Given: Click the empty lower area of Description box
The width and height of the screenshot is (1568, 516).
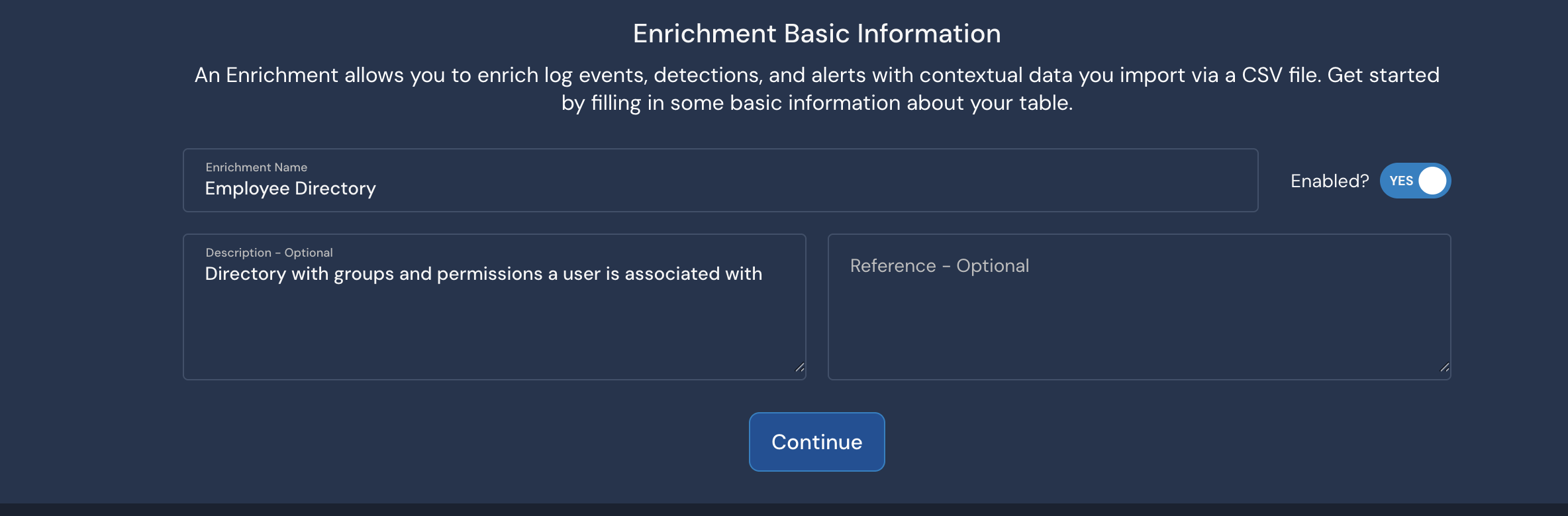Looking at the screenshot, I should (x=494, y=337).
